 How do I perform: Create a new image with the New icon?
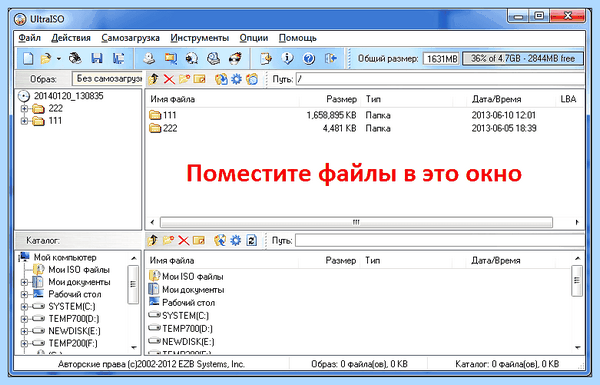click(x=28, y=59)
